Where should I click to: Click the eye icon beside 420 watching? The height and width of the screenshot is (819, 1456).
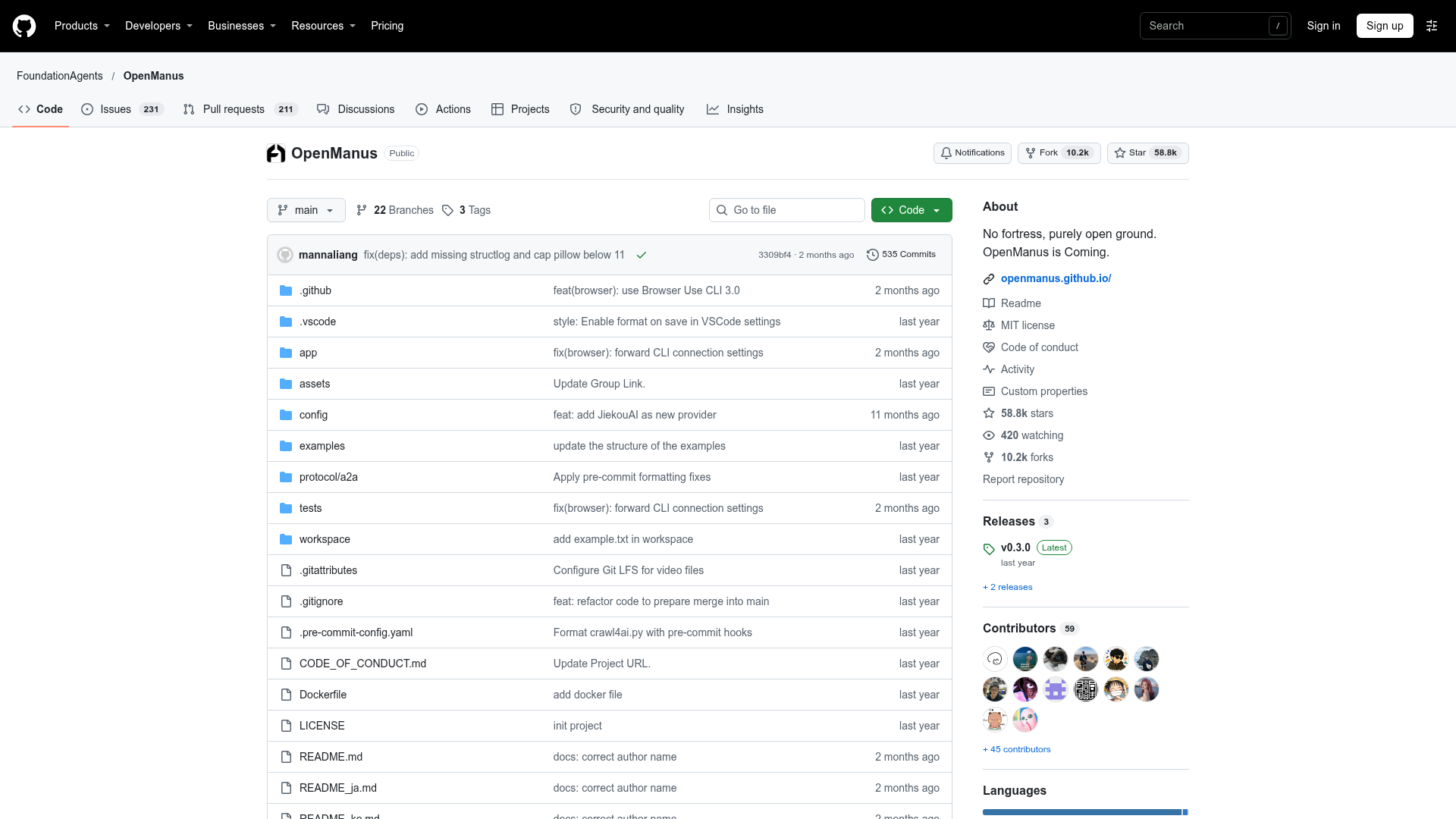[x=989, y=435]
